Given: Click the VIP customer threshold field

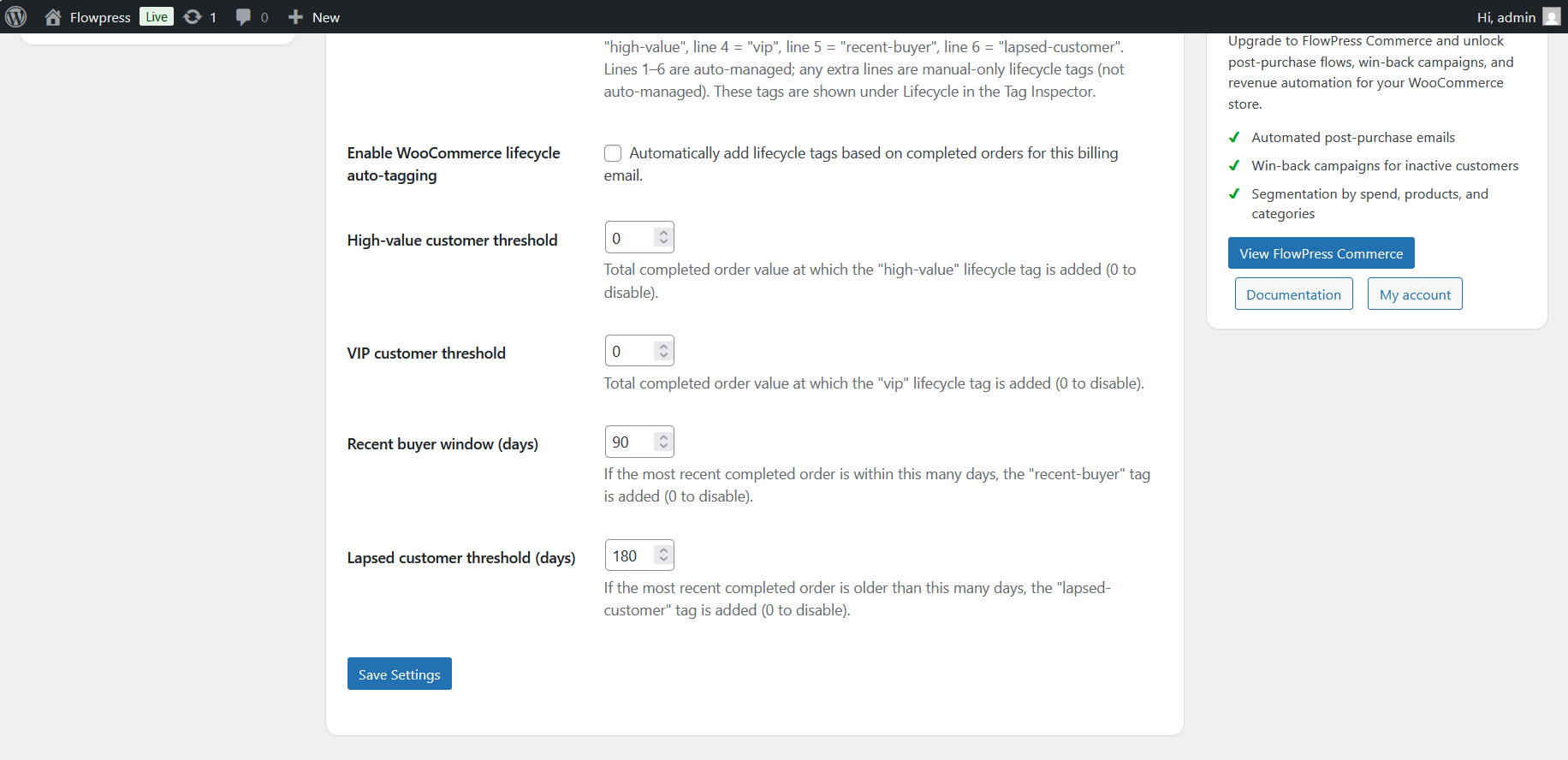Looking at the screenshot, I should [x=639, y=351].
